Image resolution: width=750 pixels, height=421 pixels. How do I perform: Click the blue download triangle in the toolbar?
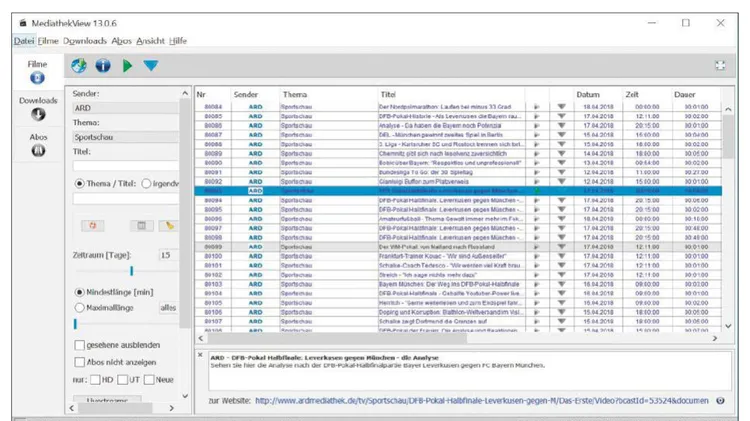151,66
